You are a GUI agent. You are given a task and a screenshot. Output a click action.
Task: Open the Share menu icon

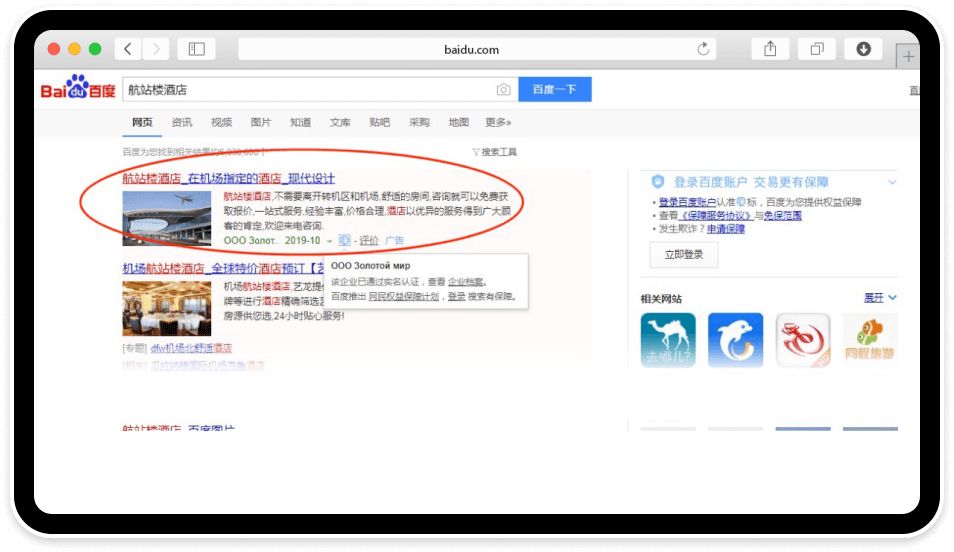click(770, 49)
